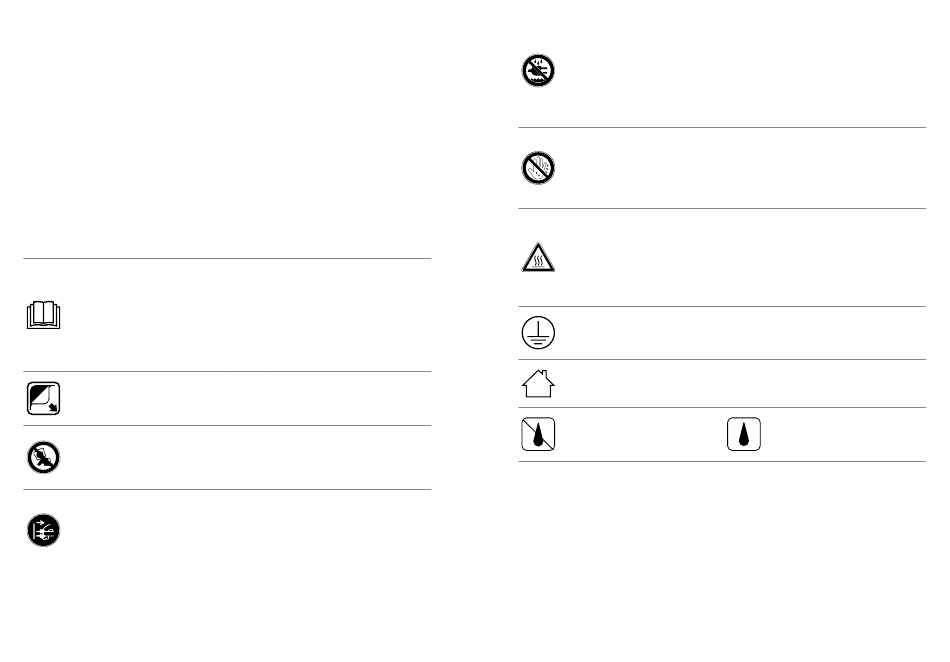
Task: Click divider between film and do-not-disassemble icons
Action: pos(227,425)
